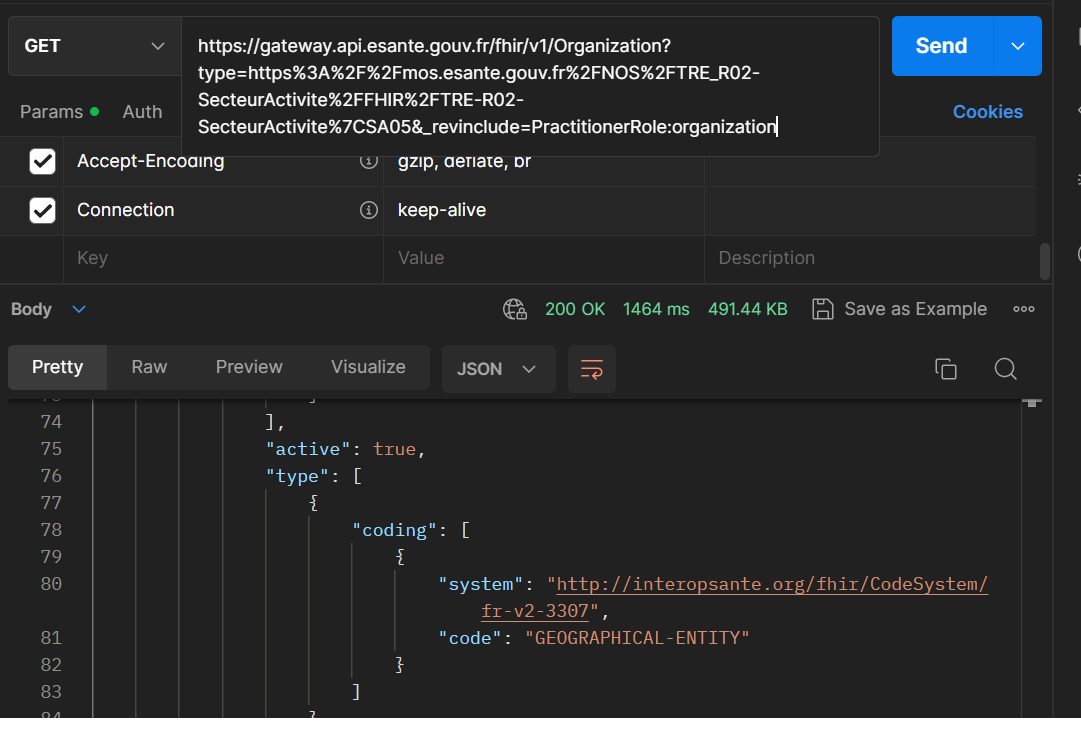Open the JSON format dropdown
1081x756 pixels.
pos(498,369)
